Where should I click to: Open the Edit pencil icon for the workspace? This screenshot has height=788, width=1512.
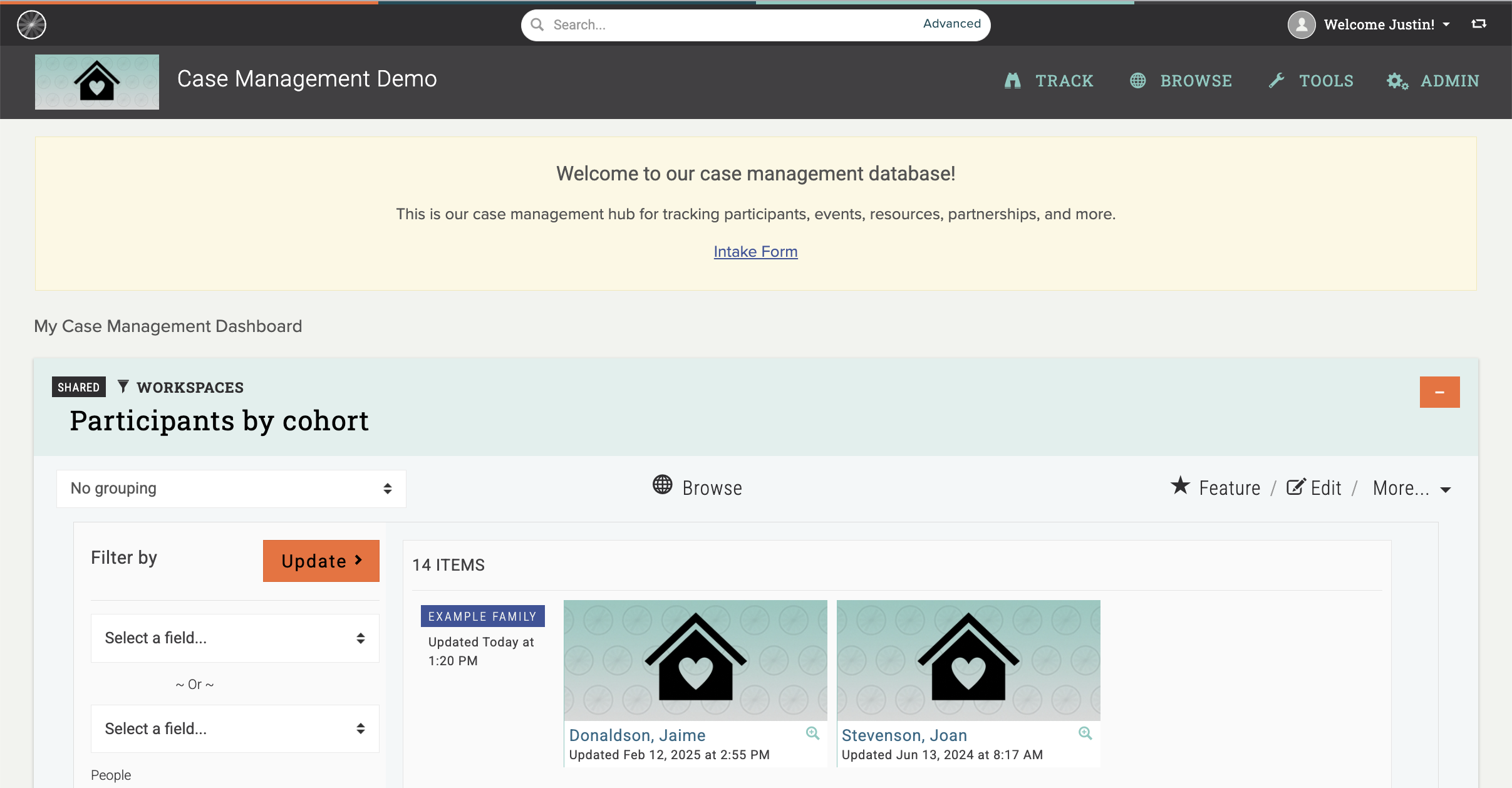pos(1296,487)
